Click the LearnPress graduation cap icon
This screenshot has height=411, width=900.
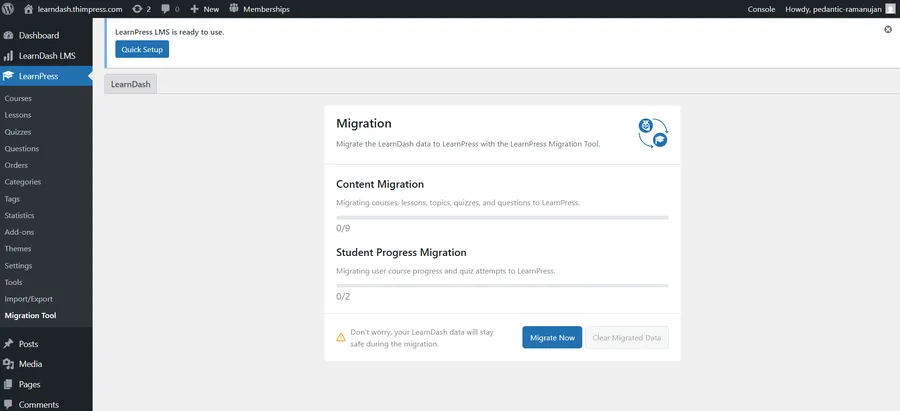click(8, 76)
